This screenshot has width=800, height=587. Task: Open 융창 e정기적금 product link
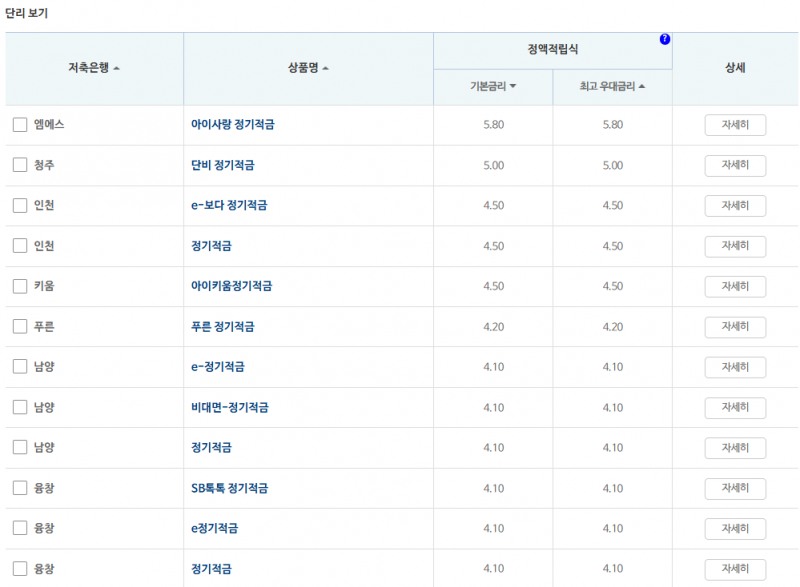pos(214,528)
